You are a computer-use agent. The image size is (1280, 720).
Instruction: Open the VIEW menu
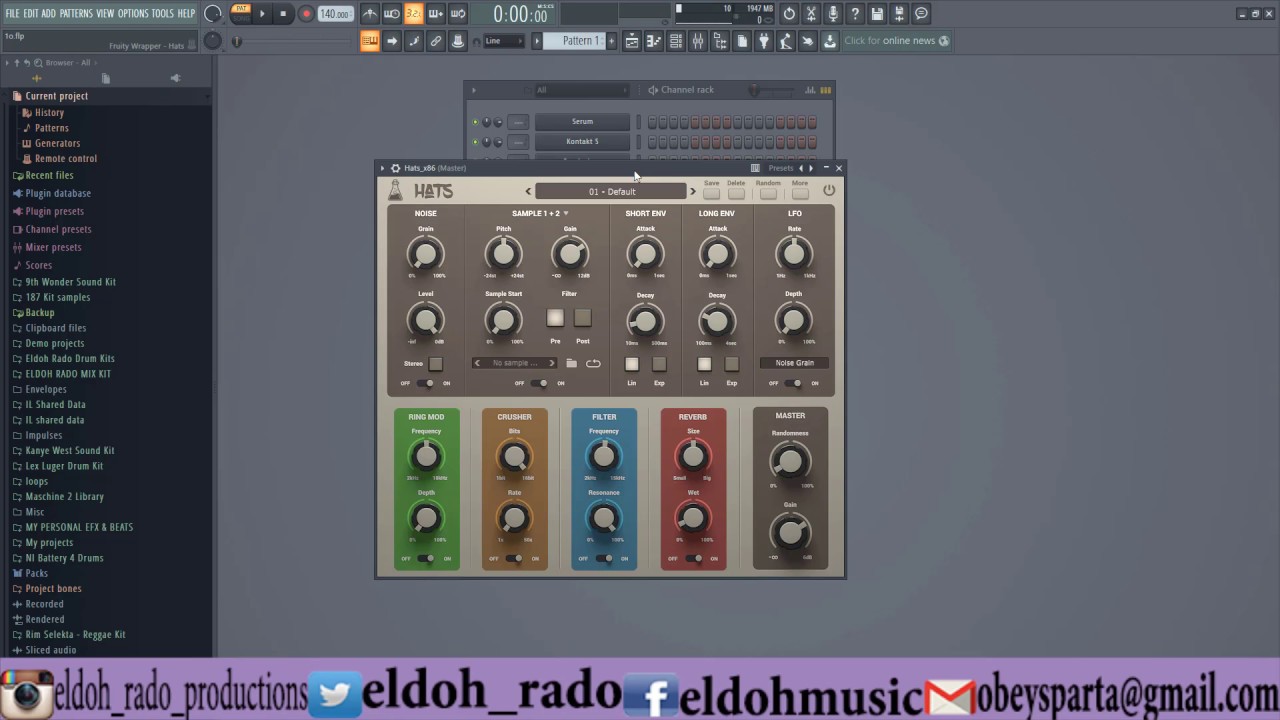pyautogui.click(x=105, y=13)
